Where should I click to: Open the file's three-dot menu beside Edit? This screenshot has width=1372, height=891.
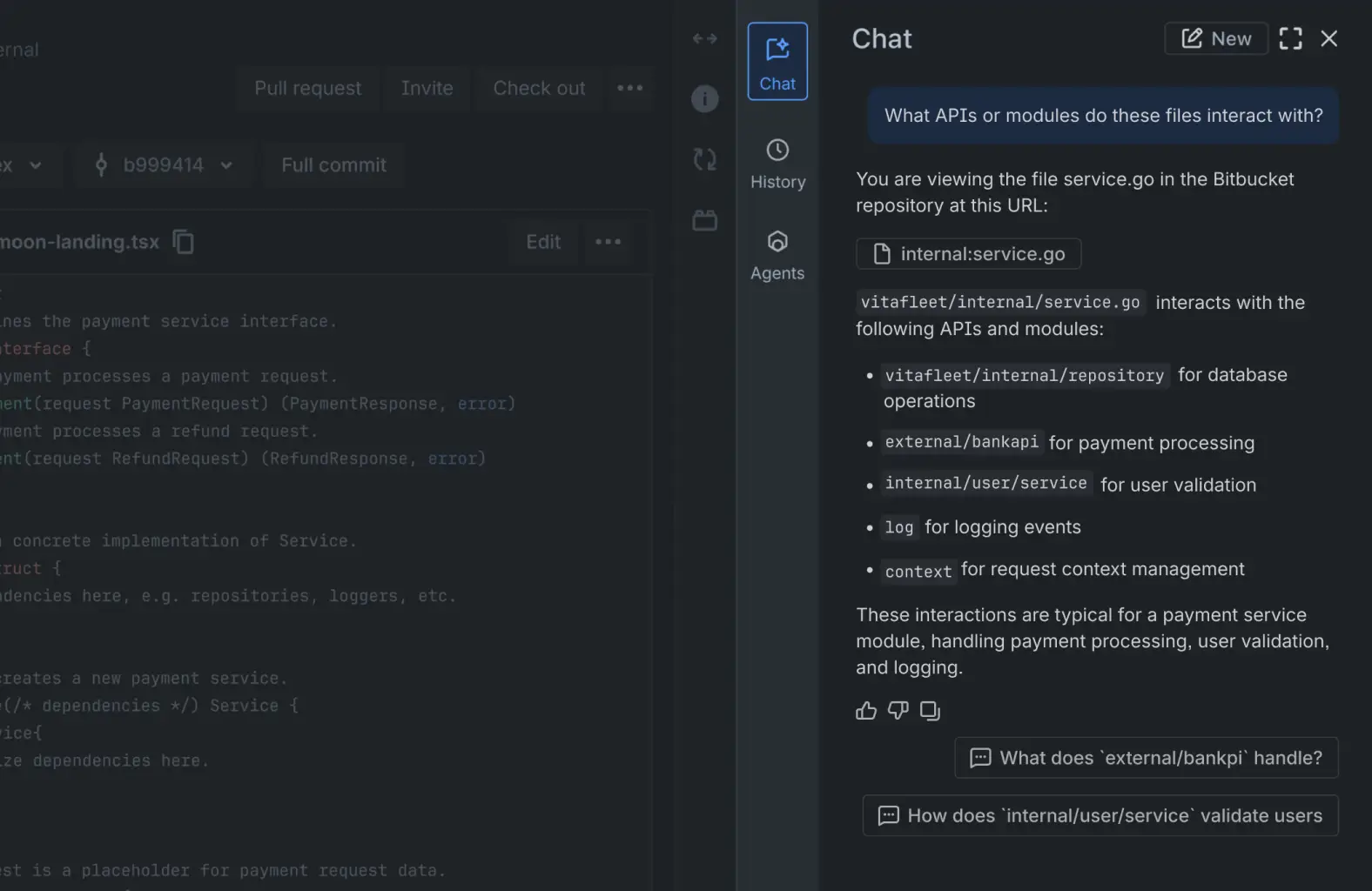coord(608,242)
